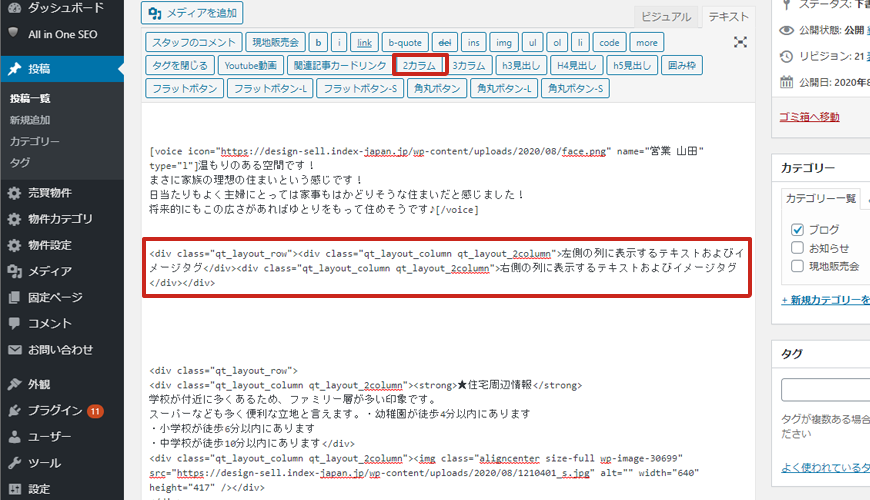Click in the tag input field
Viewport: 870px width, 500px height.
825,389
